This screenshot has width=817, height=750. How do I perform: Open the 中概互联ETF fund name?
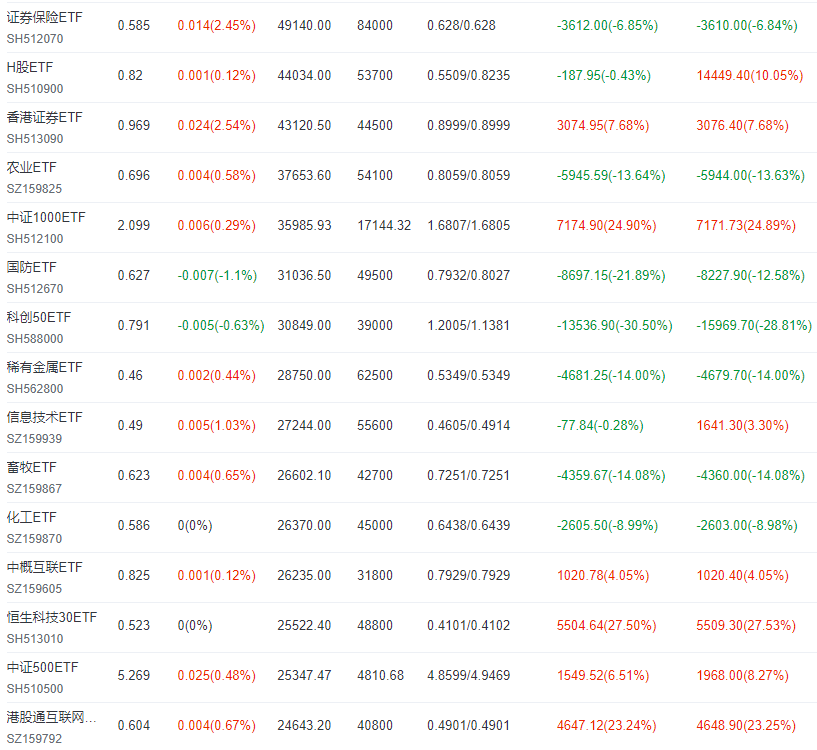(x=44, y=568)
